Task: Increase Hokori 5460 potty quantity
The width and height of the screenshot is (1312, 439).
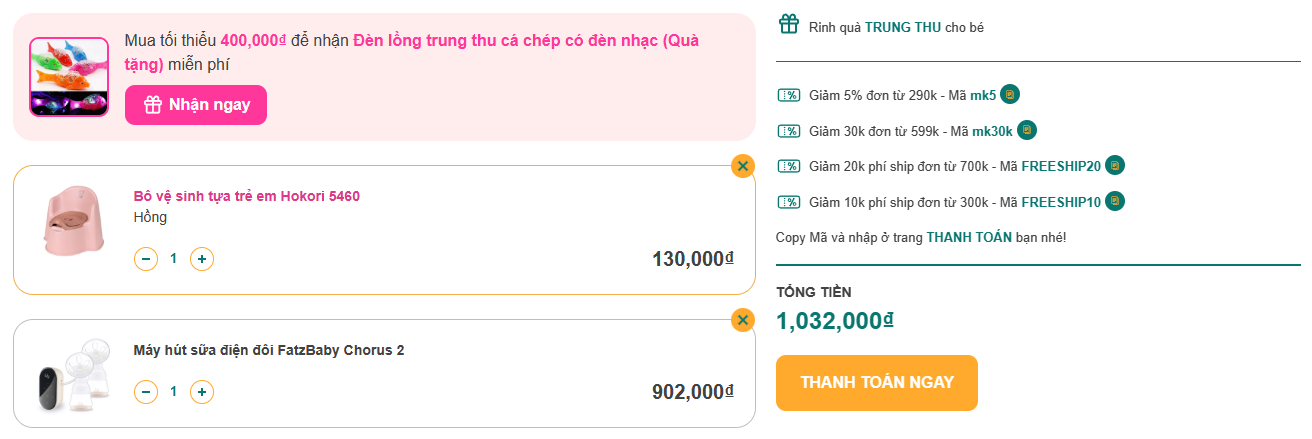Action: click(x=202, y=259)
